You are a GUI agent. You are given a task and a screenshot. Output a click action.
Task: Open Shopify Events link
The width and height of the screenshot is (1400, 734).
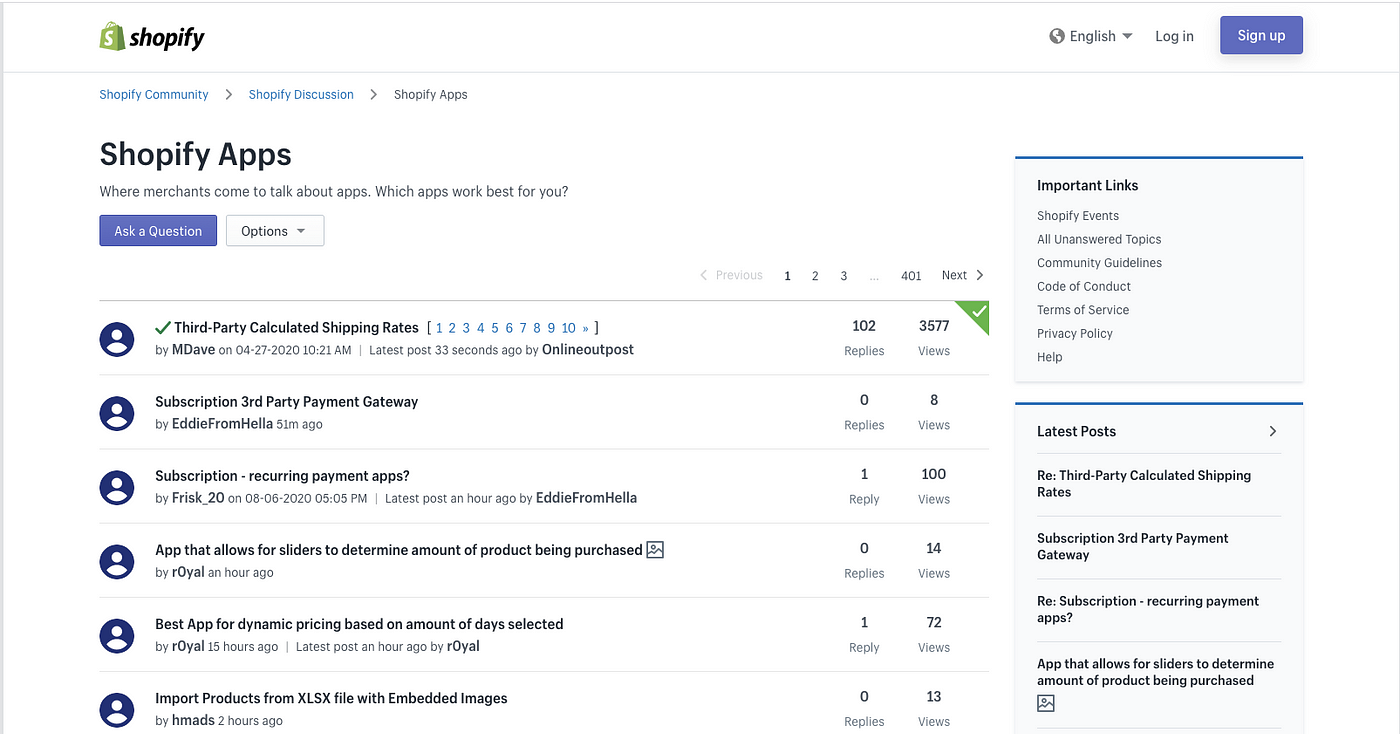point(1078,215)
